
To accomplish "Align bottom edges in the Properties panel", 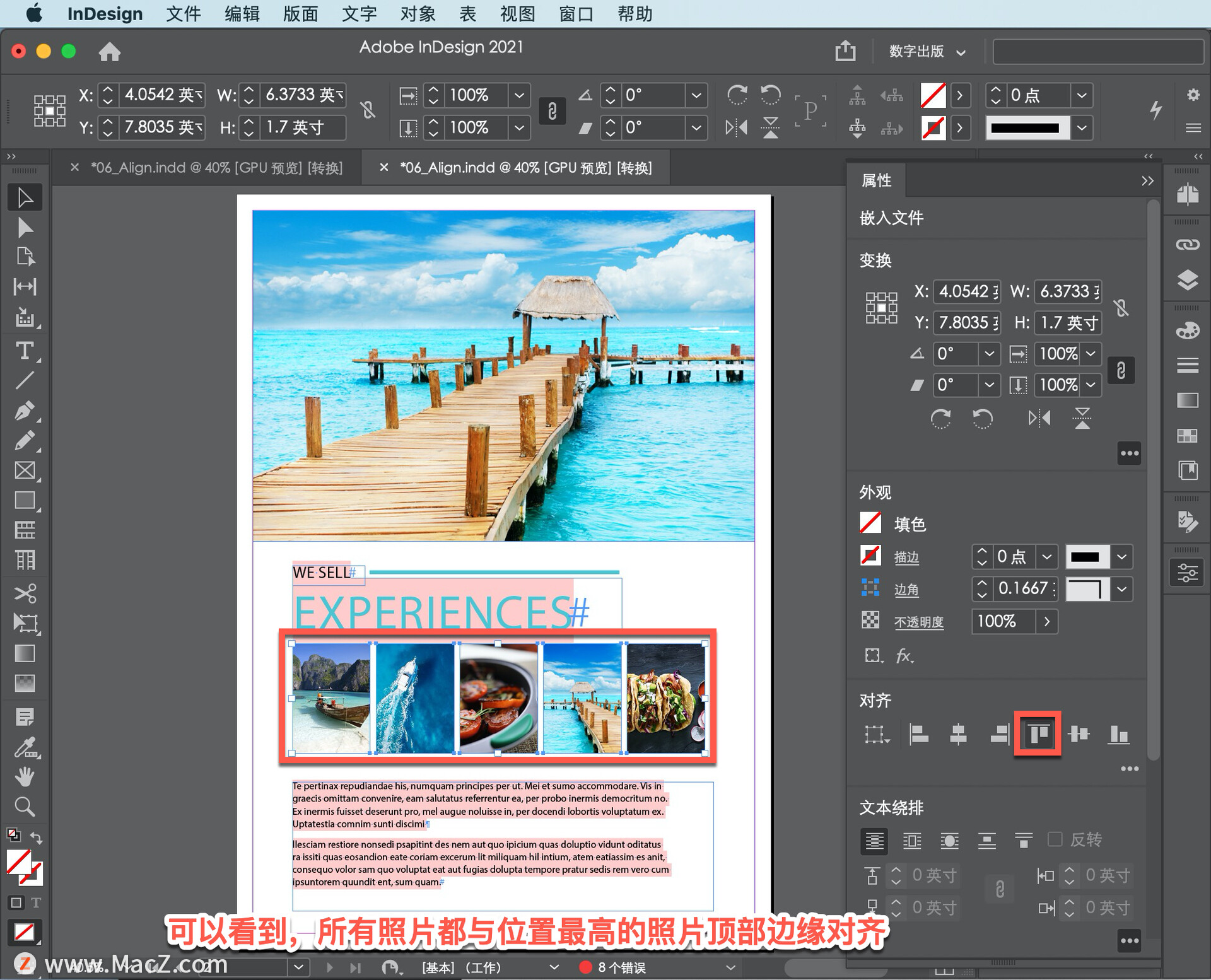I will (1118, 734).
